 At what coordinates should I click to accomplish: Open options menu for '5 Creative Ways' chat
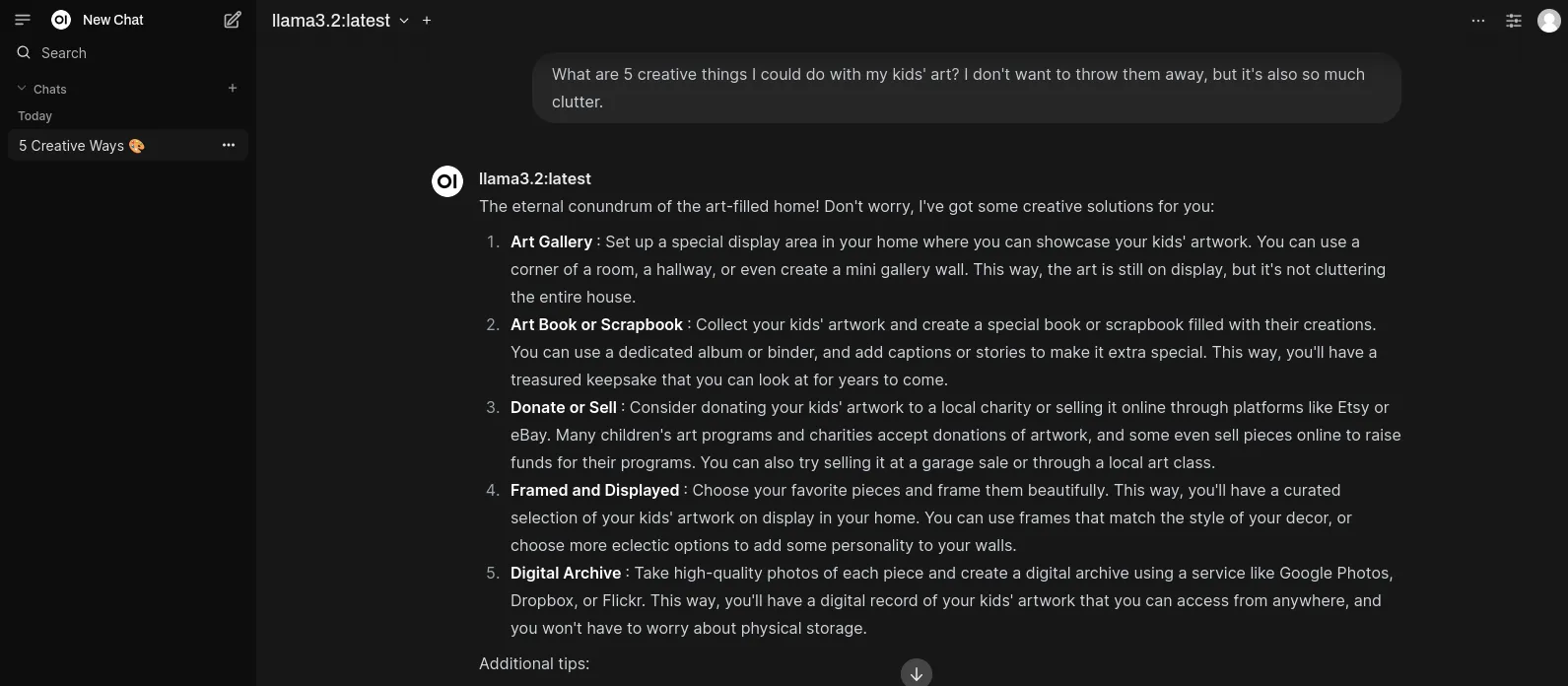click(229, 145)
